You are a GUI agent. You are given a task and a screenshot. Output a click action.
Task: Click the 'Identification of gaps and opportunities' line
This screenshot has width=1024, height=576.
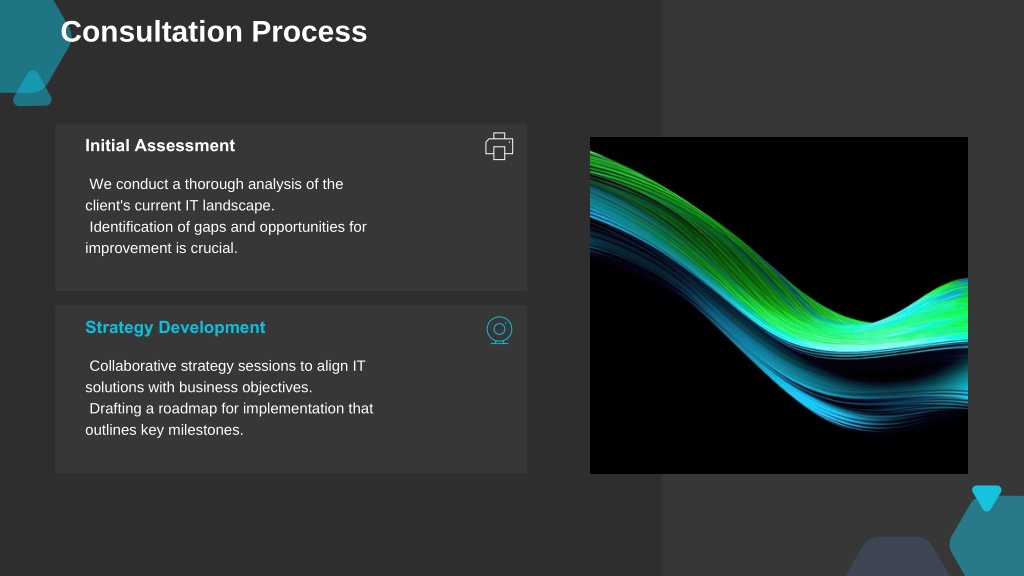(228, 227)
